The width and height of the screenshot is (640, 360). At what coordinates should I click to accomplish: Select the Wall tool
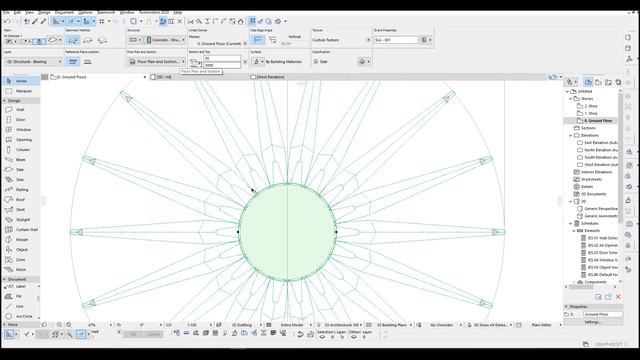(20, 109)
